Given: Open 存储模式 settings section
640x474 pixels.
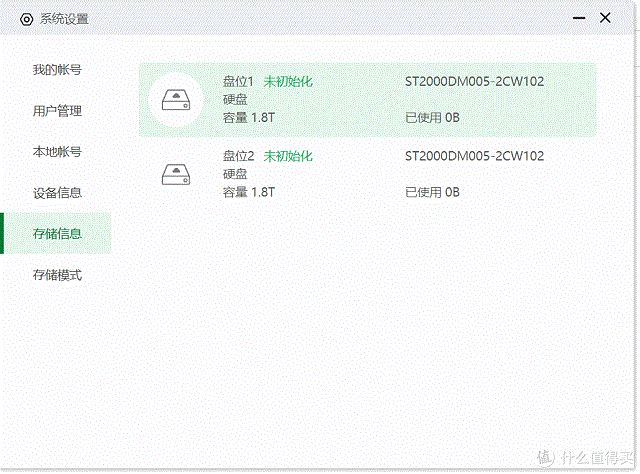Looking at the screenshot, I should (57, 275).
